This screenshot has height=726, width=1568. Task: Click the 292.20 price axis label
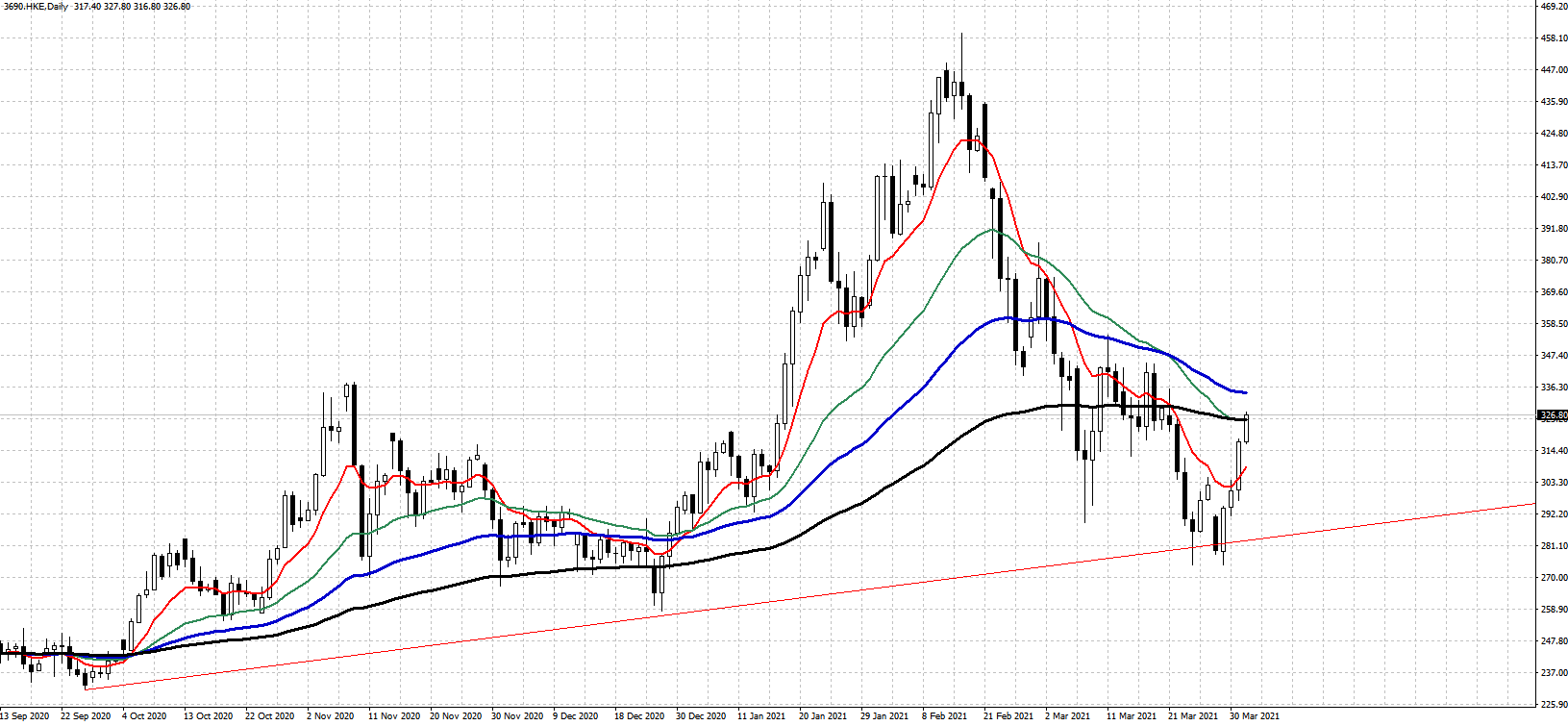[1554, 514]
